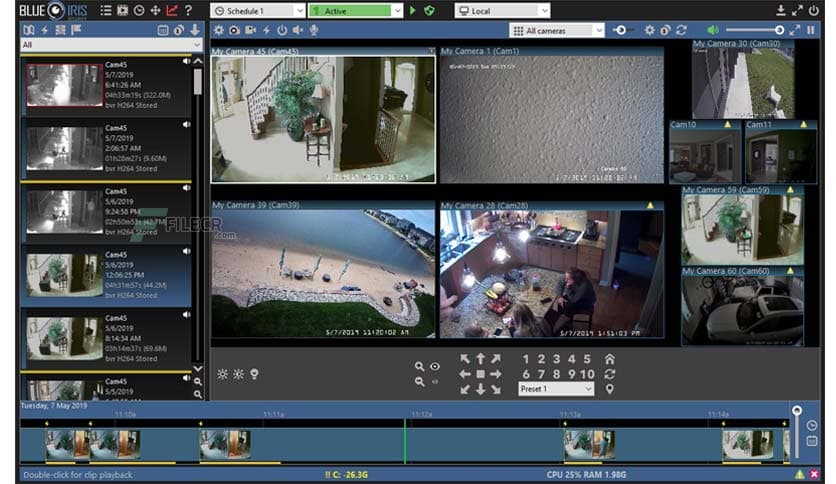
Task: Click the power icon at top right
Action: pos(814,10)
